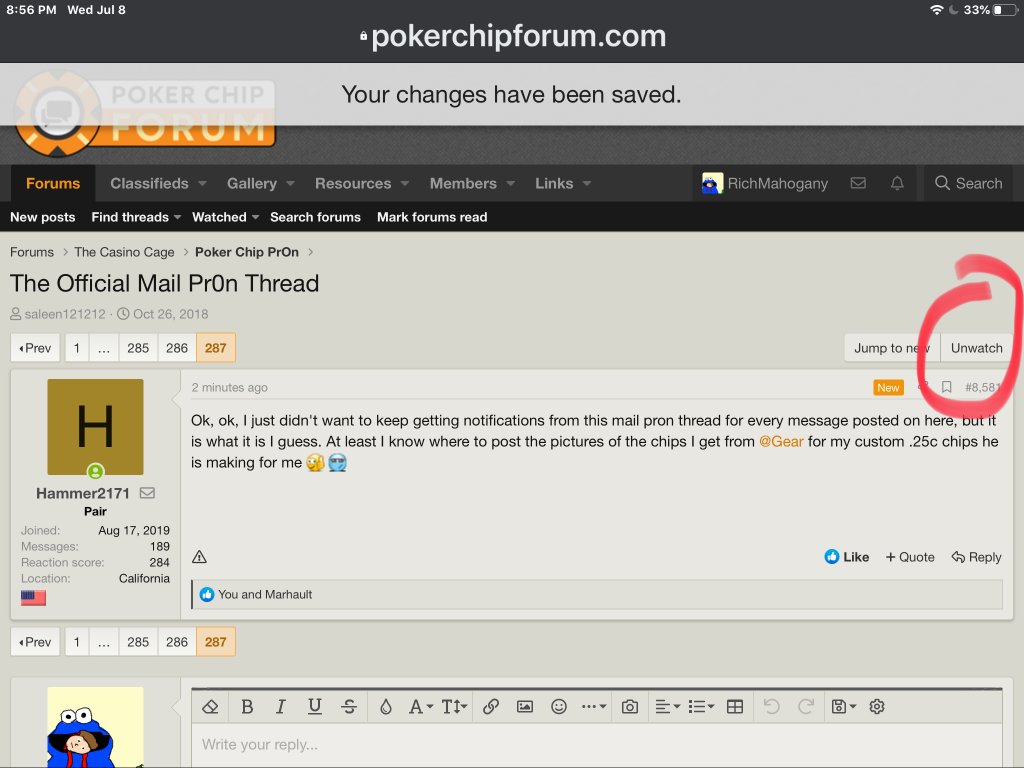The height and width of the screenshot is (768, 1024).
Task: Toggle strikethrough formatting
Action: 349,706
